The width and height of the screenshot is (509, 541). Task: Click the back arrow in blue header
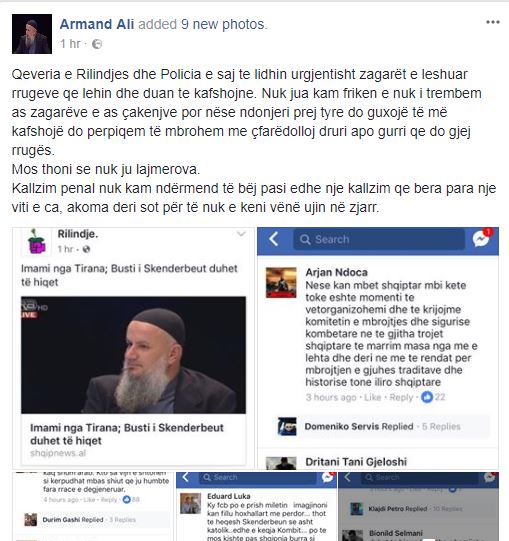click(274, 239)
